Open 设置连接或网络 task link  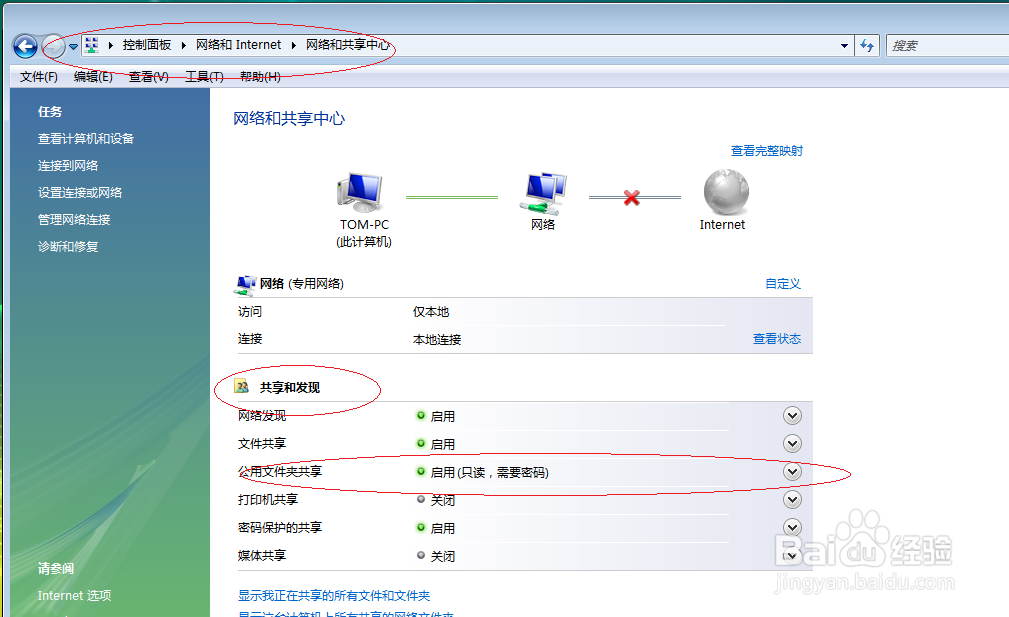click(80, 192)
